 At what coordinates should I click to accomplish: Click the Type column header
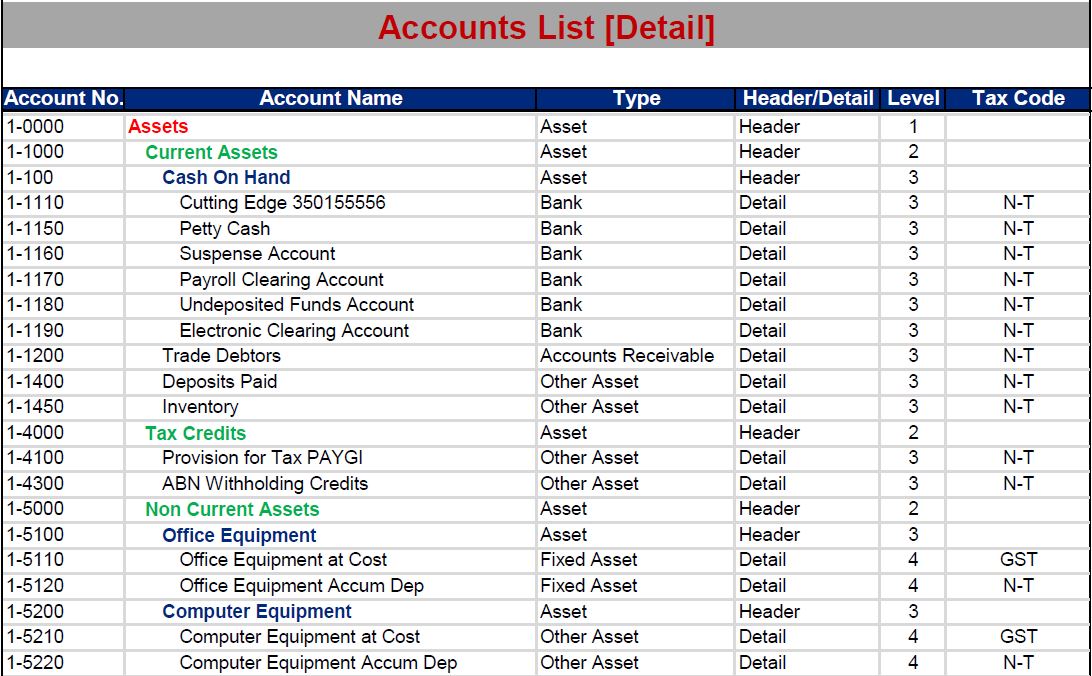click(637, 98)
